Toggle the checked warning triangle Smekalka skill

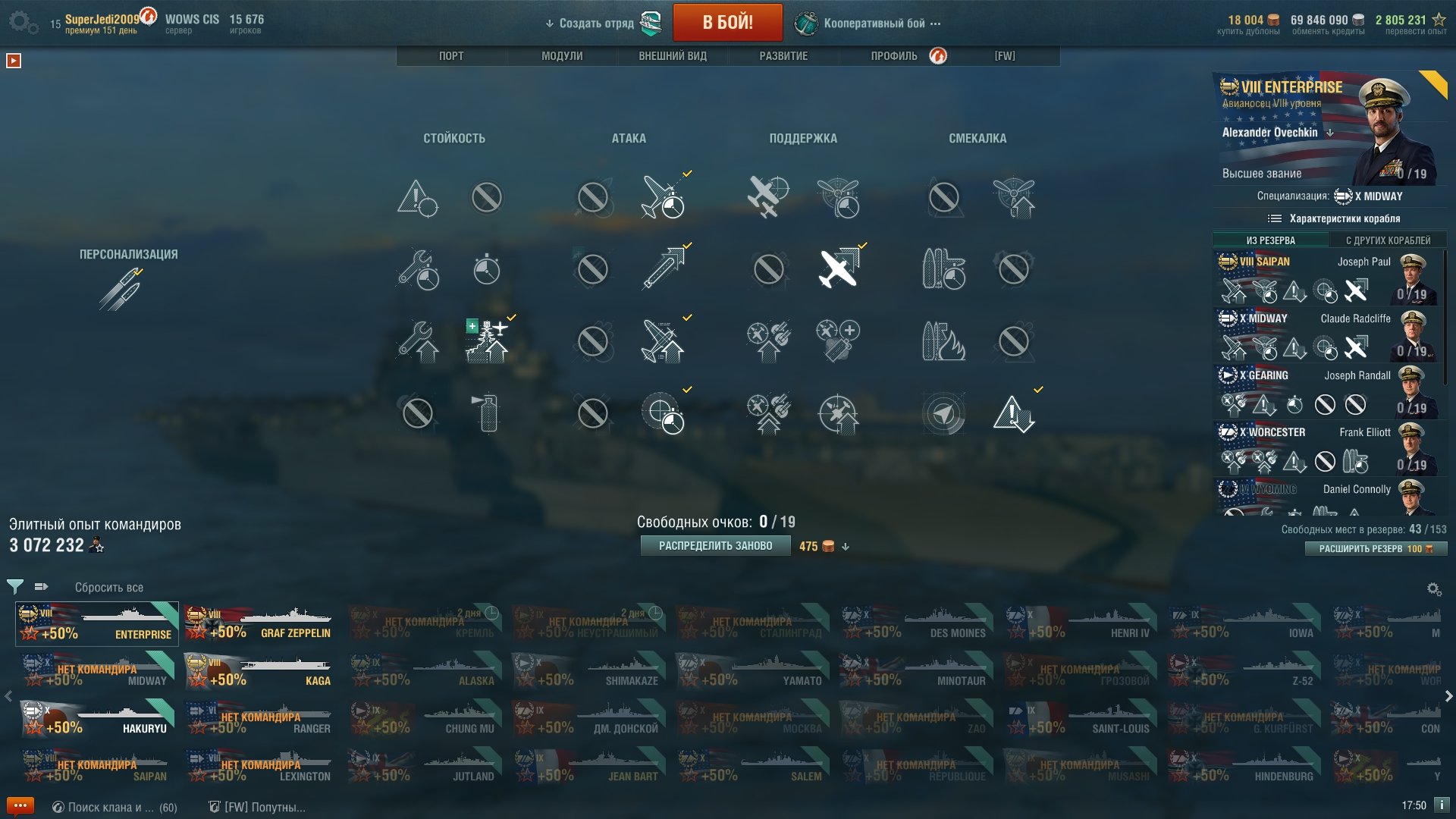[1013, 413]
